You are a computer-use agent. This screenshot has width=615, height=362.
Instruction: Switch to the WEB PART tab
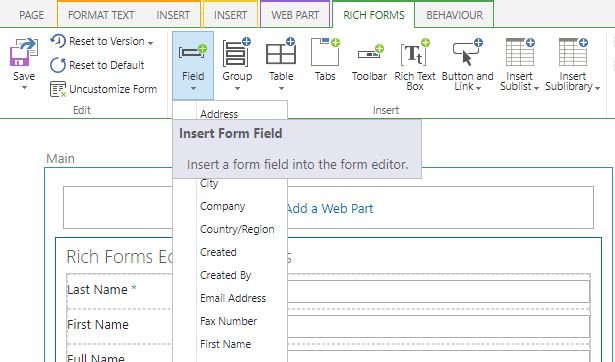pyautogui.click(x=295, y=15)
